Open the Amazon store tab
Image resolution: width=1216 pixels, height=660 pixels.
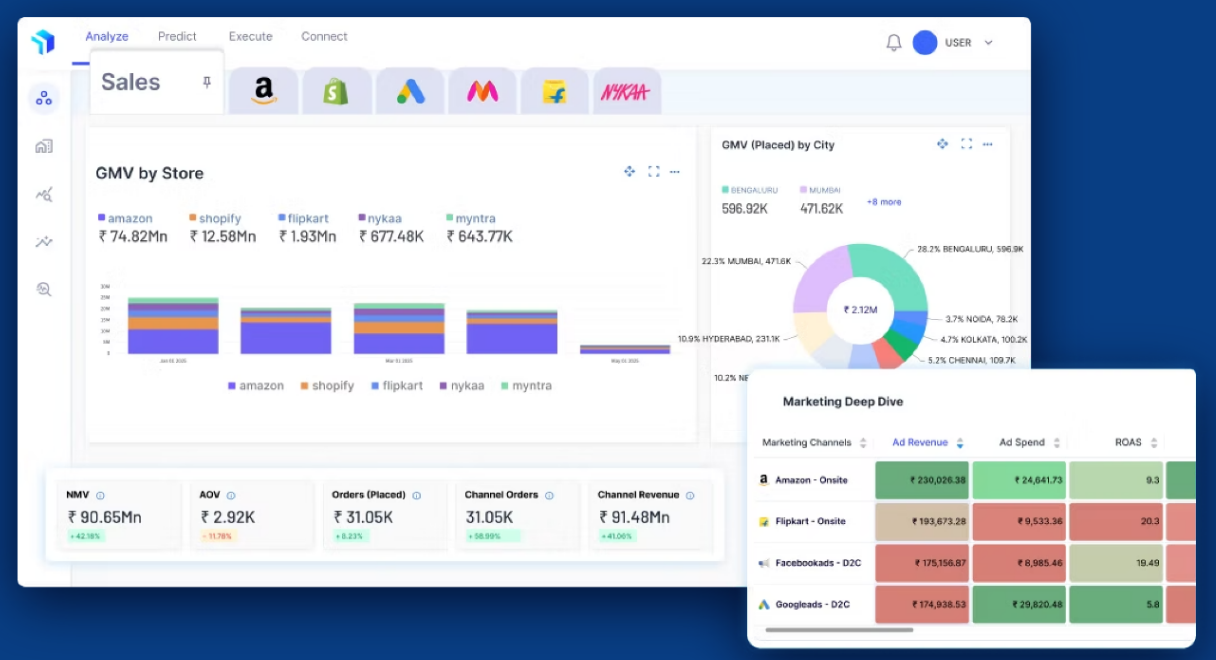(x=263, y=92)
